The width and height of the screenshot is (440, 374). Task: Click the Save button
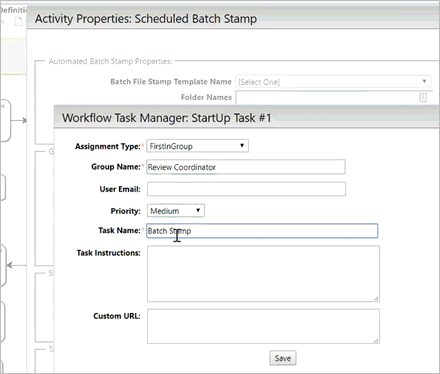(283, 358)
